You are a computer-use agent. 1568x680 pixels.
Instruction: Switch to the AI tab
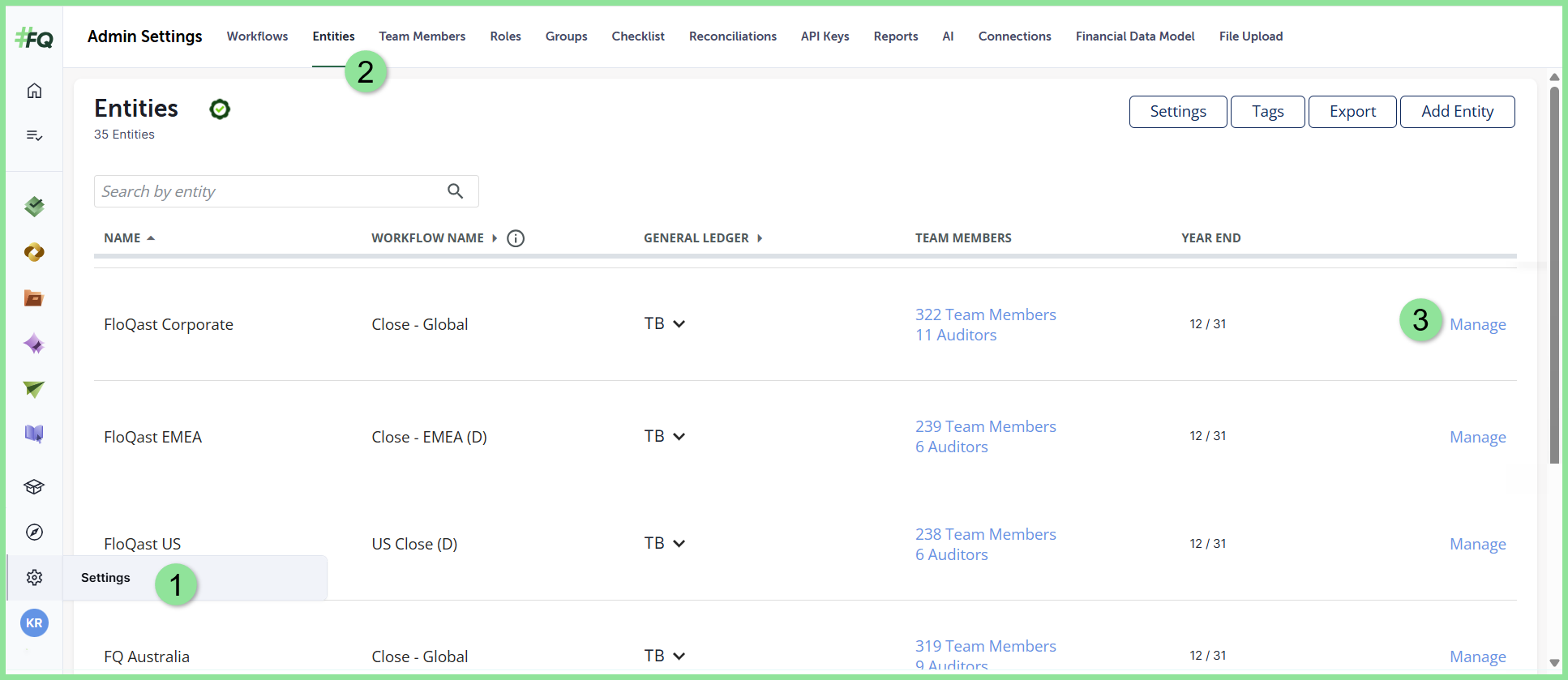(948, 36)
